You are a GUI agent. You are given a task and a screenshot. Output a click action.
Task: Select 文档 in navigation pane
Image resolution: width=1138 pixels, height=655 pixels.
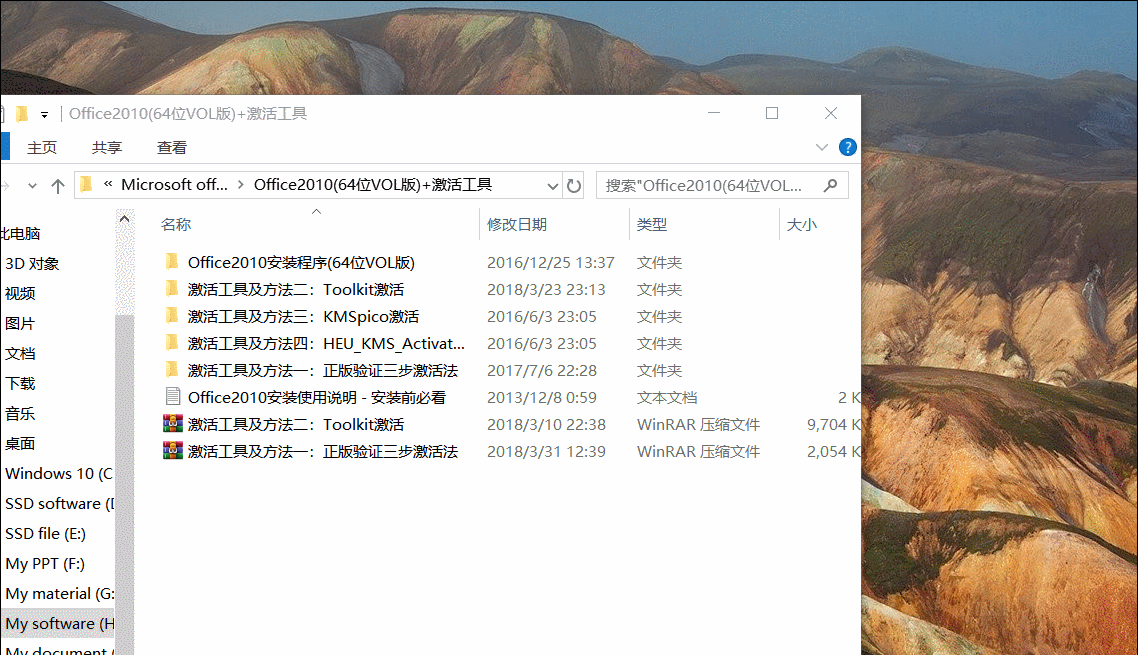tap(20, 354)
